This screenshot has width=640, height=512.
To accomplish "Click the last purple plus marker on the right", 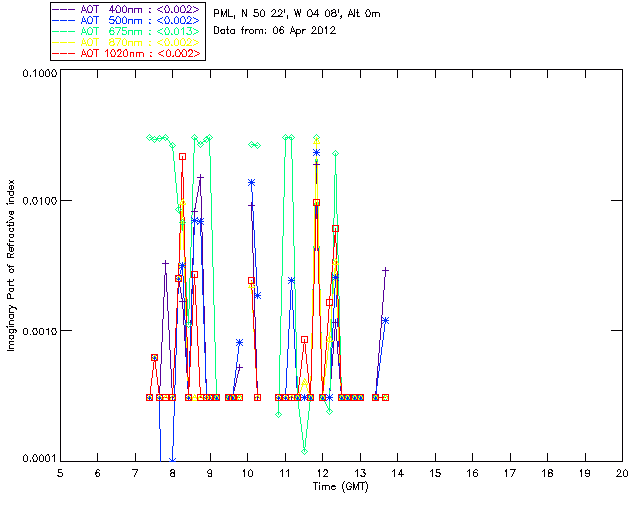I will pos(385,270).
